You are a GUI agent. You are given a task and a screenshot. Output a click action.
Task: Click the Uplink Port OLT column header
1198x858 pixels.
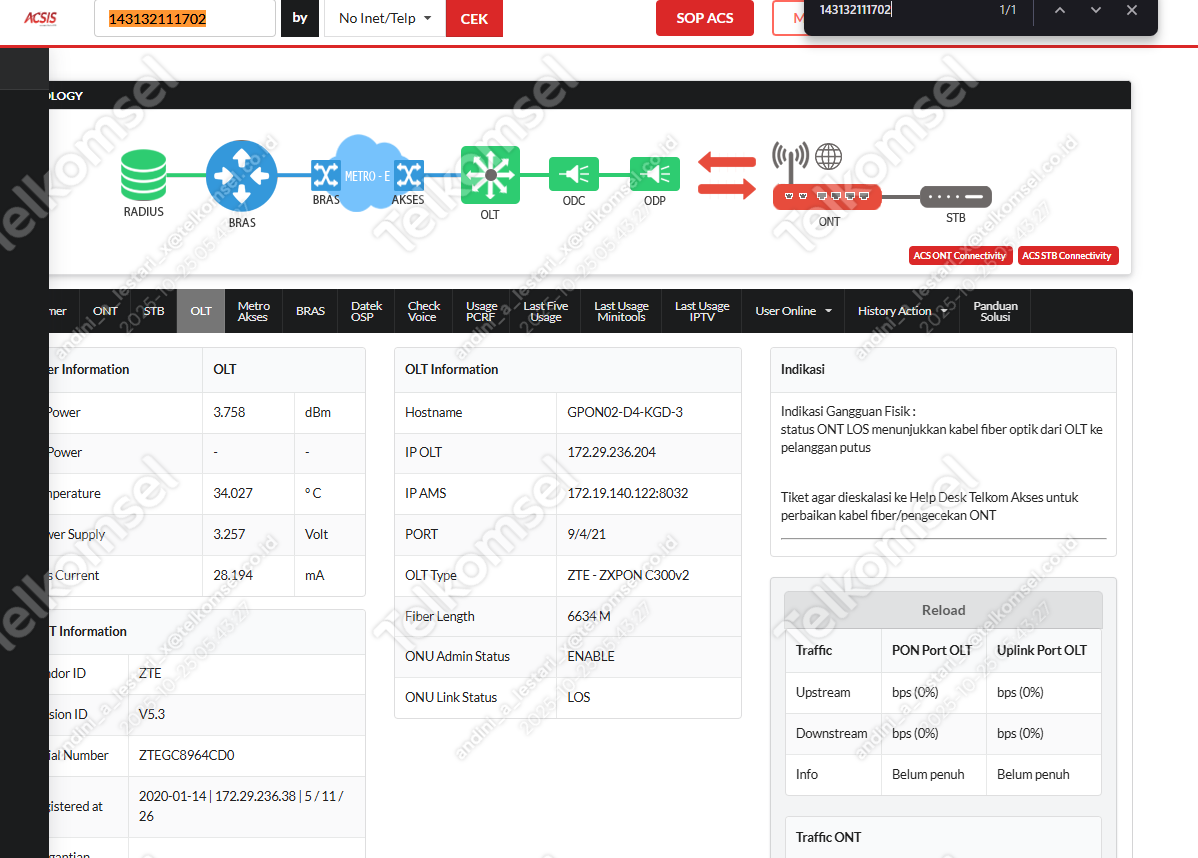(1041, 650)
